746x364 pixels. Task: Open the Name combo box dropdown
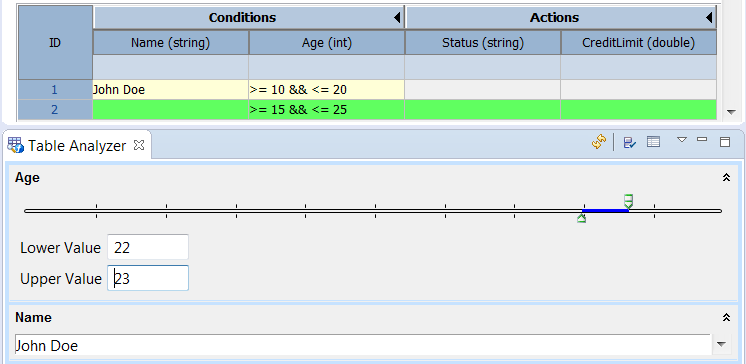coord(722,344)
